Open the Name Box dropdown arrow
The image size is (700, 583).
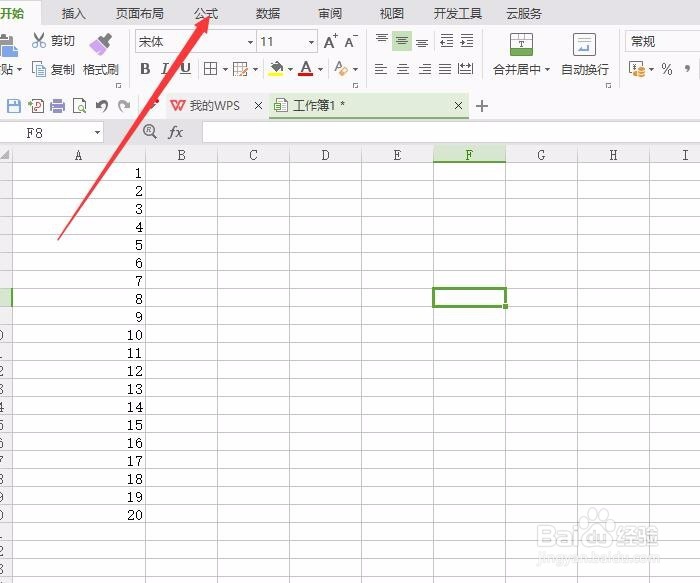coord(97,133)
